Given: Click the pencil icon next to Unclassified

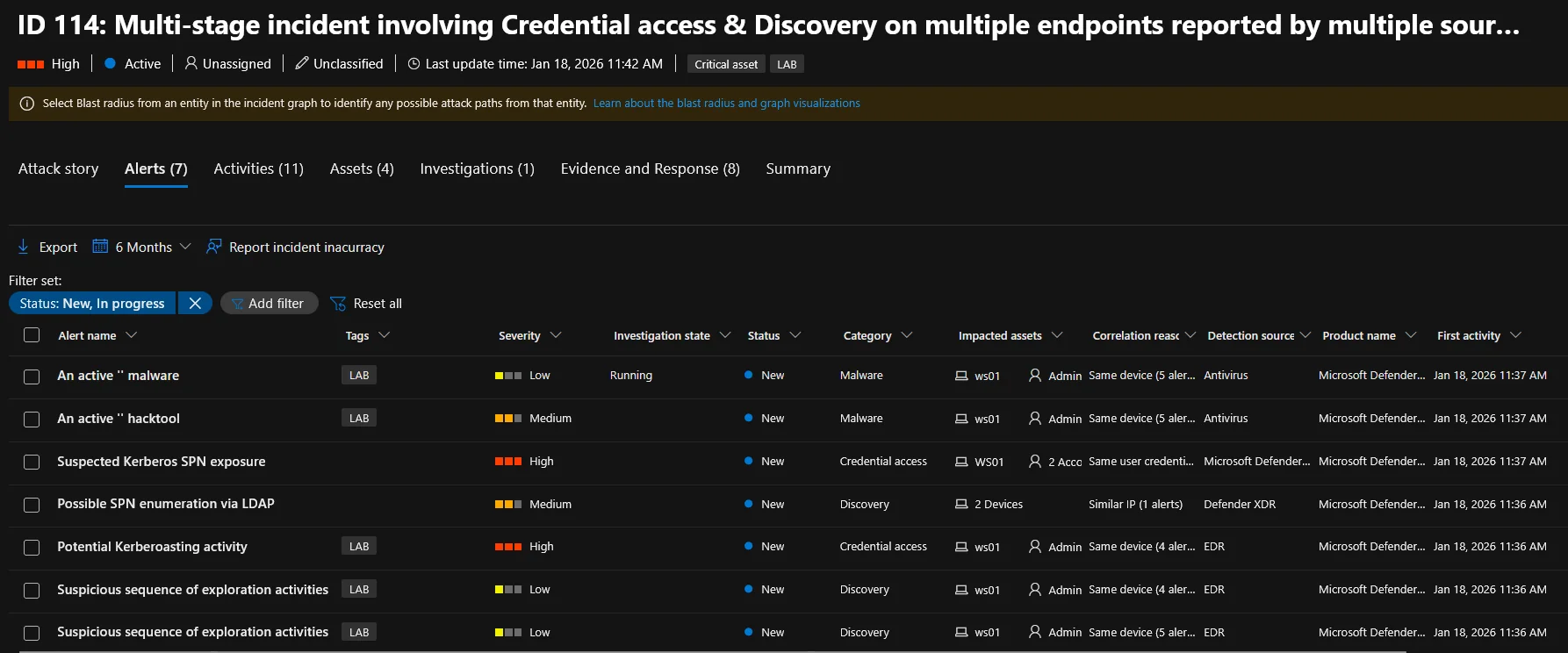Looking at the screenshot, I should 302,63.
